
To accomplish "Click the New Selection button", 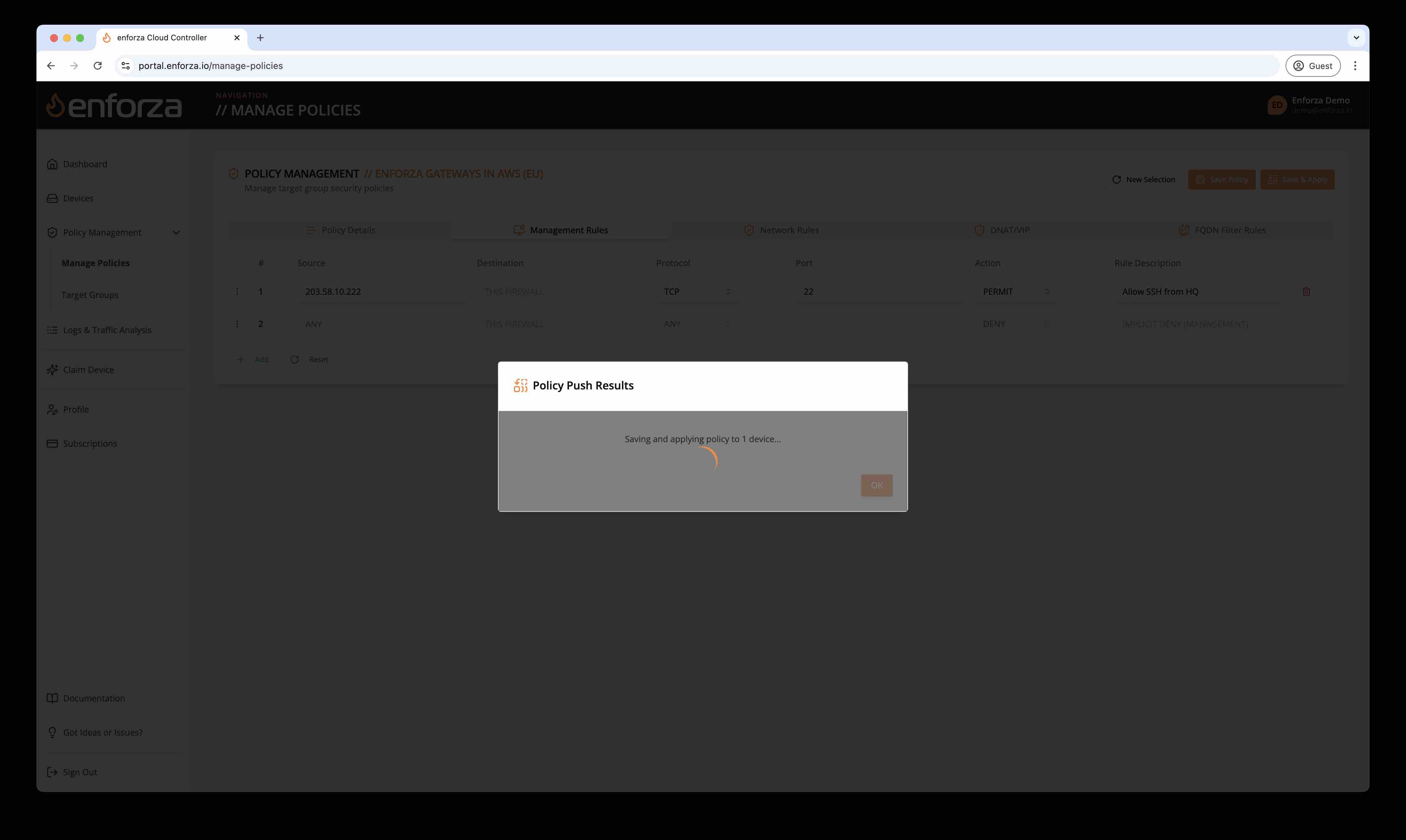I will tap(1143, 180).
